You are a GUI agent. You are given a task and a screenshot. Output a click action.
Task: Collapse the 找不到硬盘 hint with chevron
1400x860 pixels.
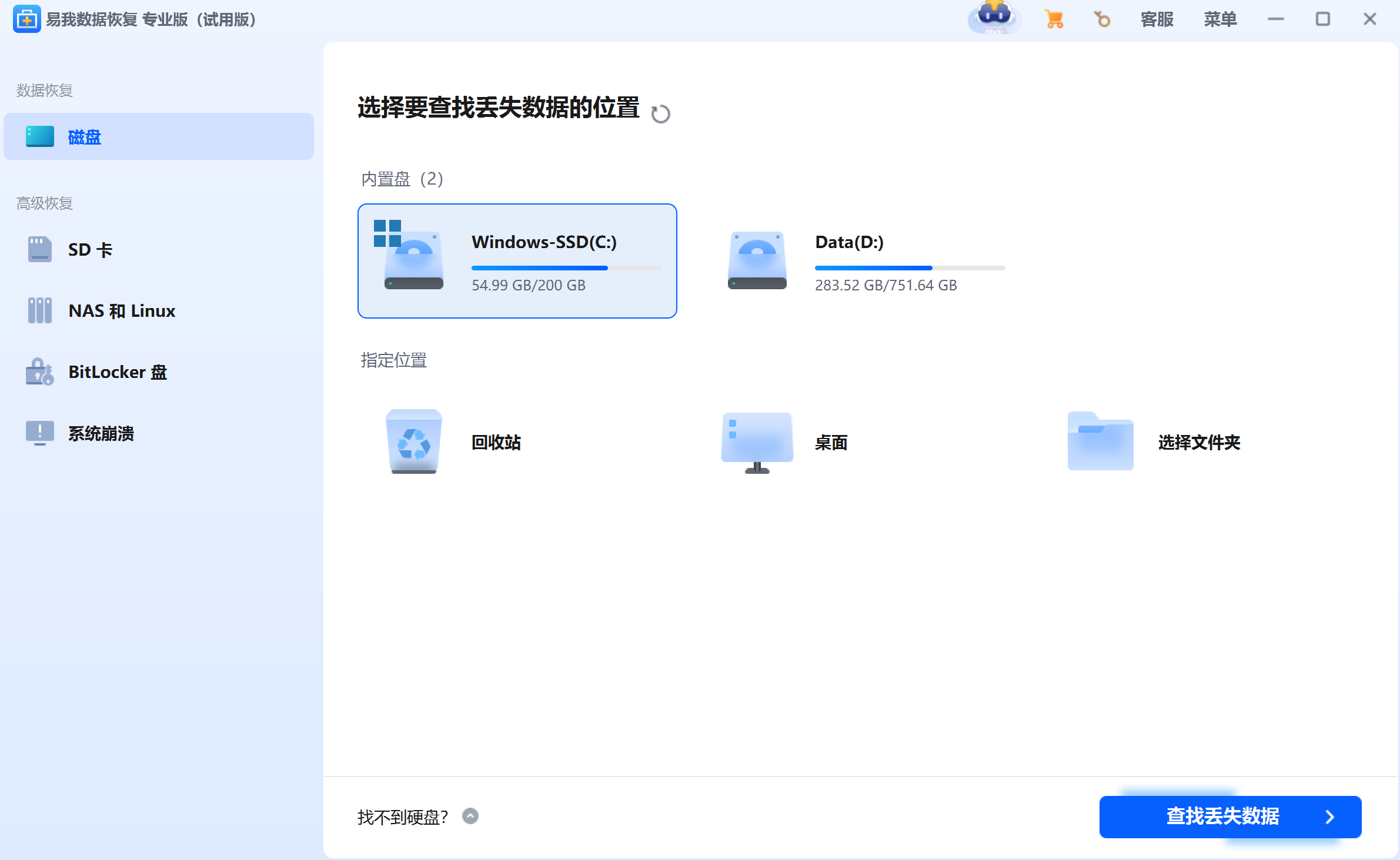[470, 816]
